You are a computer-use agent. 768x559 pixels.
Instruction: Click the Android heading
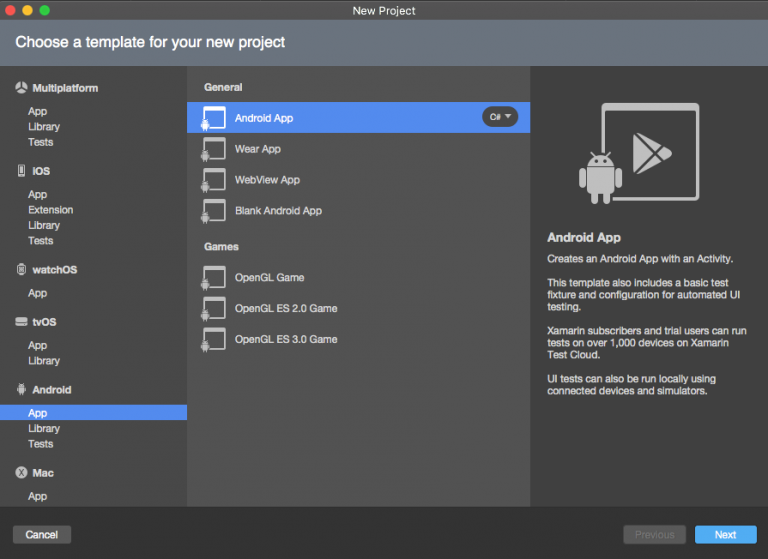[x=52, y=390]
